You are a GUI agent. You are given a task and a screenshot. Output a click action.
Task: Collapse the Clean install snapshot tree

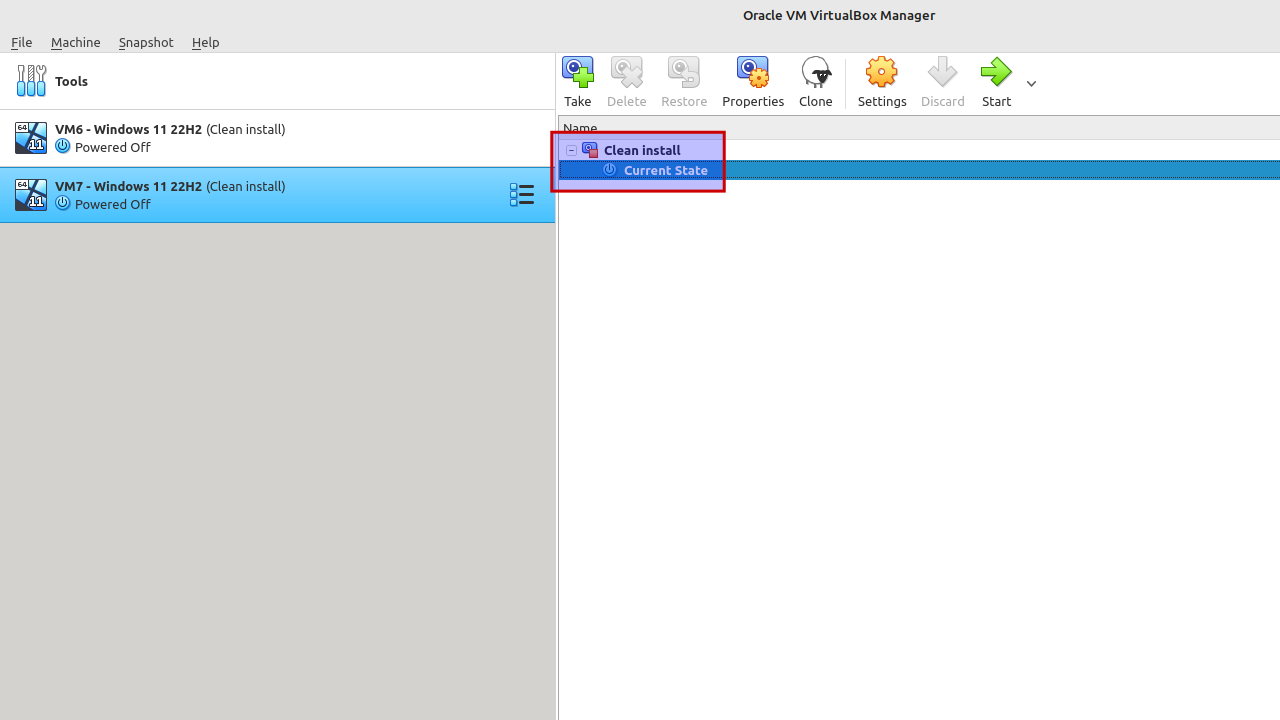click(x=571, y=150)
